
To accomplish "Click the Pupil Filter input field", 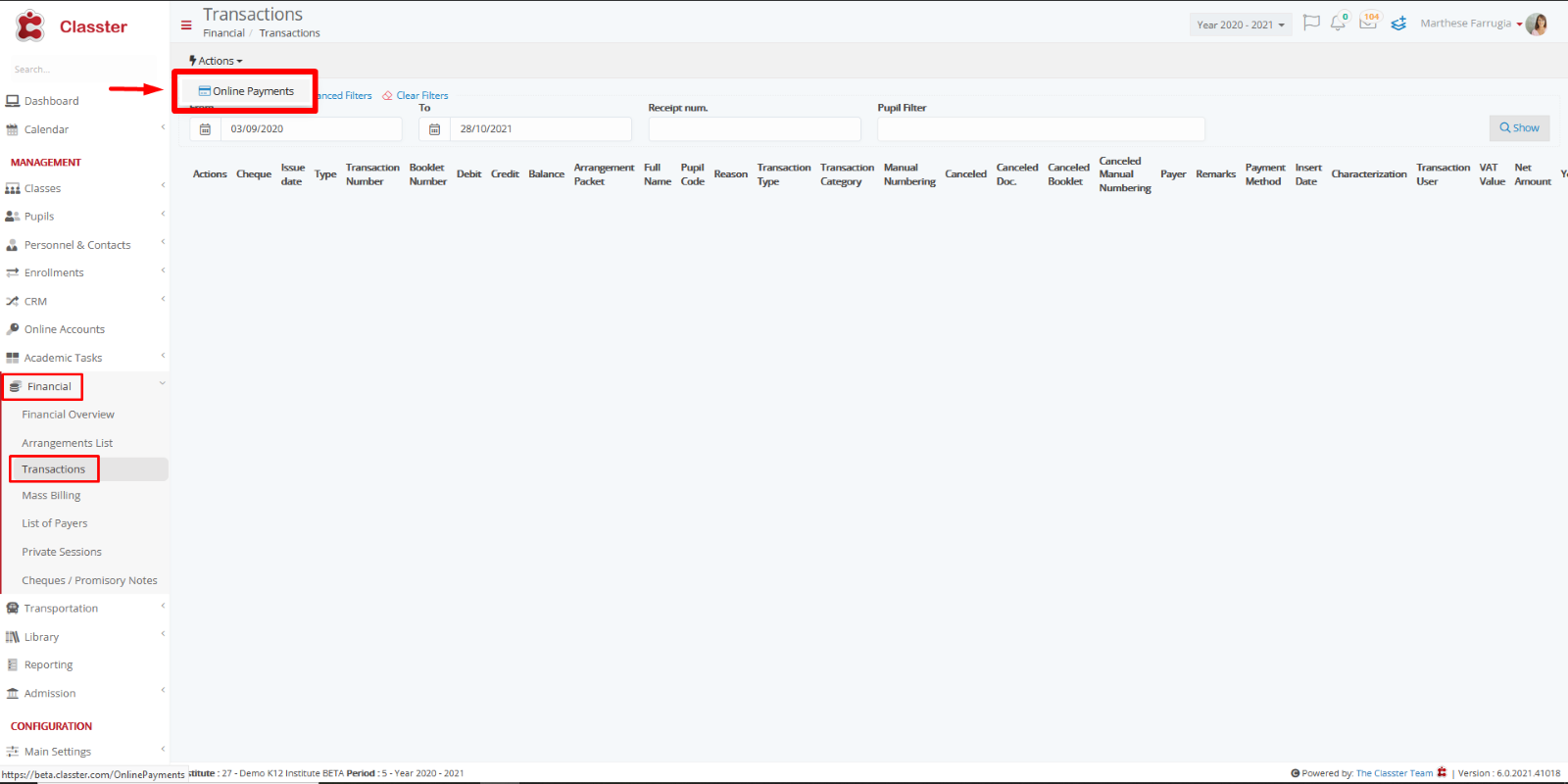I will [x=1041, y=129].
